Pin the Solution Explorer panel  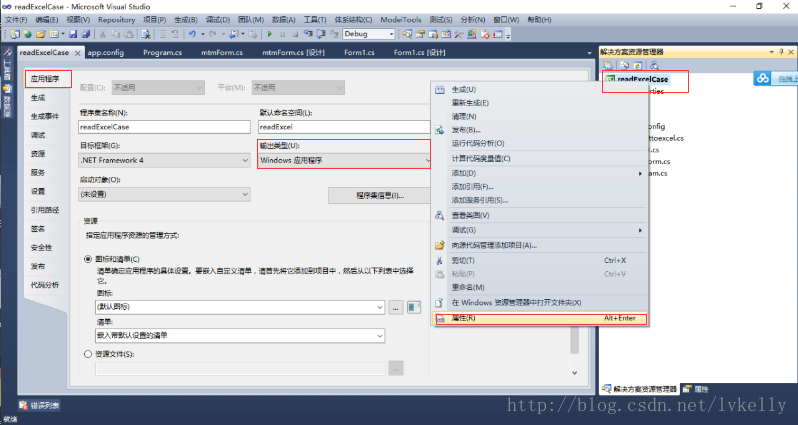pos(781,52)
